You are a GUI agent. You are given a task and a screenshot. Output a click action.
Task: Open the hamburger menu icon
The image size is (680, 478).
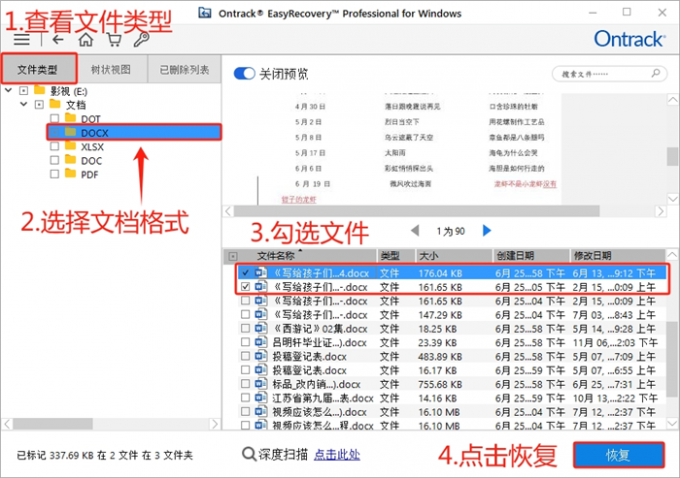[x=21, y=39]
